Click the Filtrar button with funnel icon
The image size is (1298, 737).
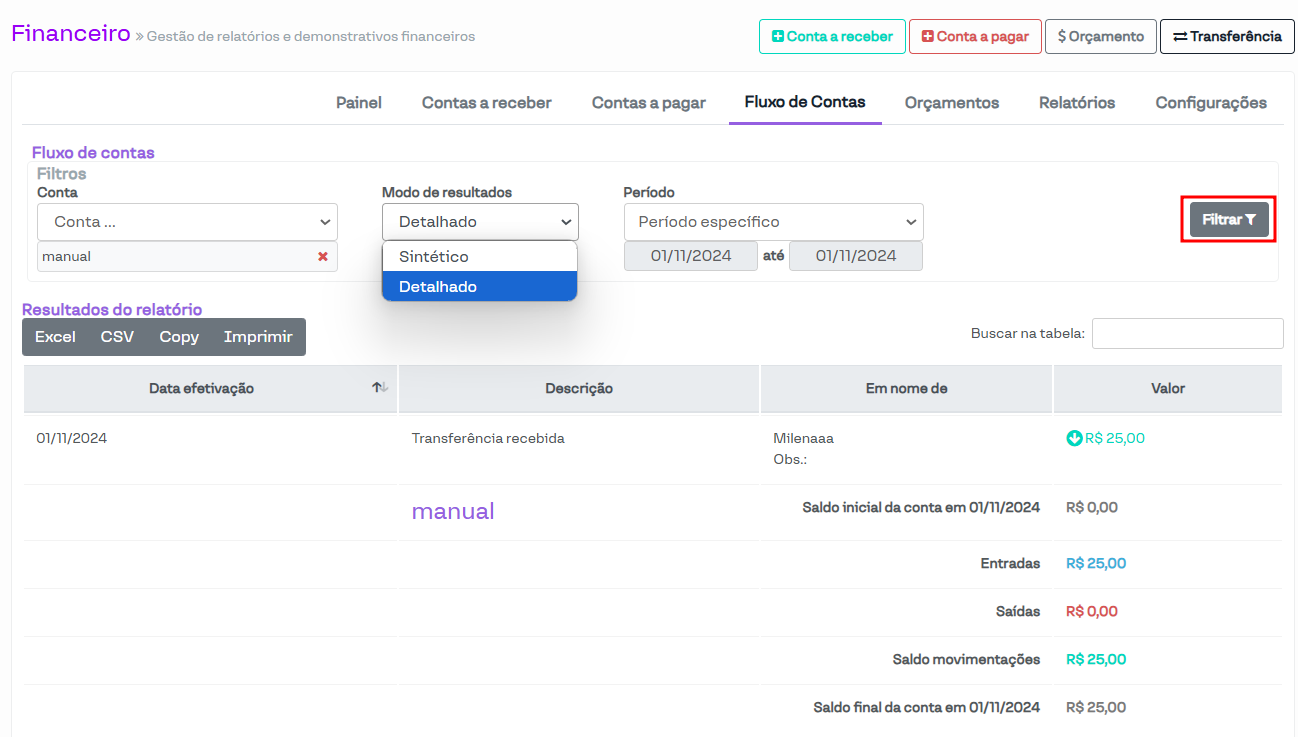click(x=1229, y=220)
